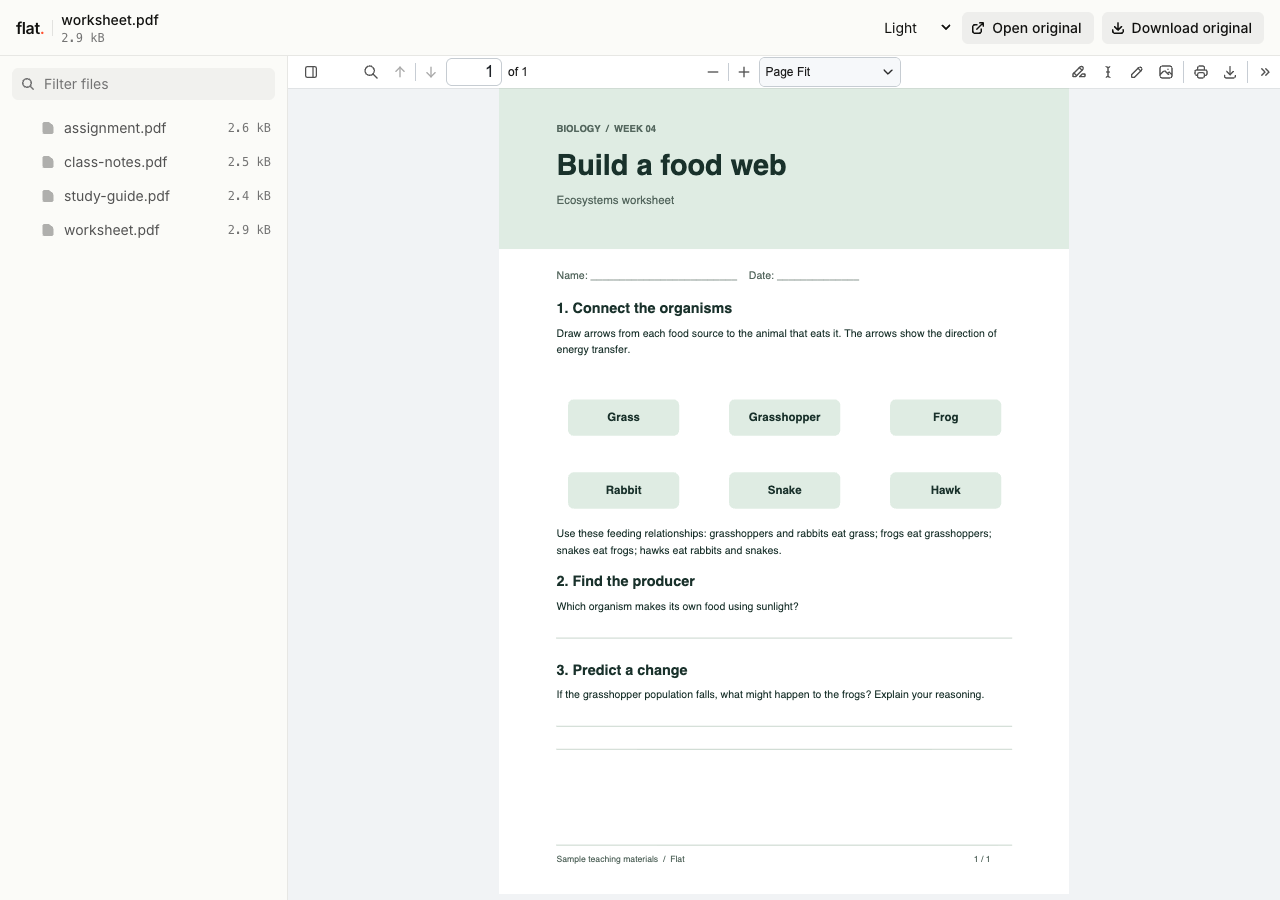Viewport: 1280px width, 900px height.
Task: Open class-notes.pdf in file list
Action: pos(143,162)
